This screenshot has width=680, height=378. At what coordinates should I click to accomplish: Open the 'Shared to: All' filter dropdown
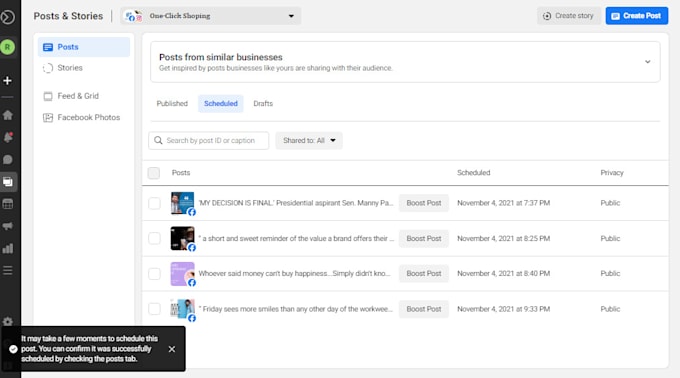[309, 140]
